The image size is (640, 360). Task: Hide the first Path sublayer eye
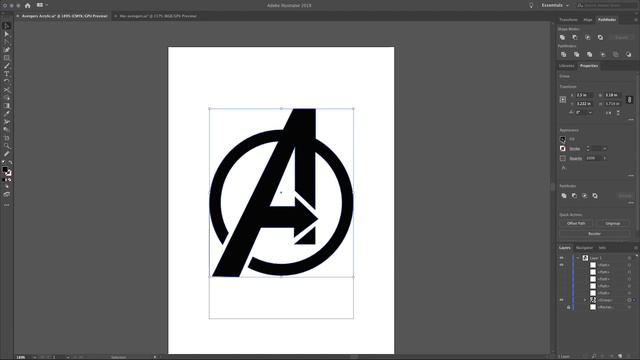coord(562,265)
